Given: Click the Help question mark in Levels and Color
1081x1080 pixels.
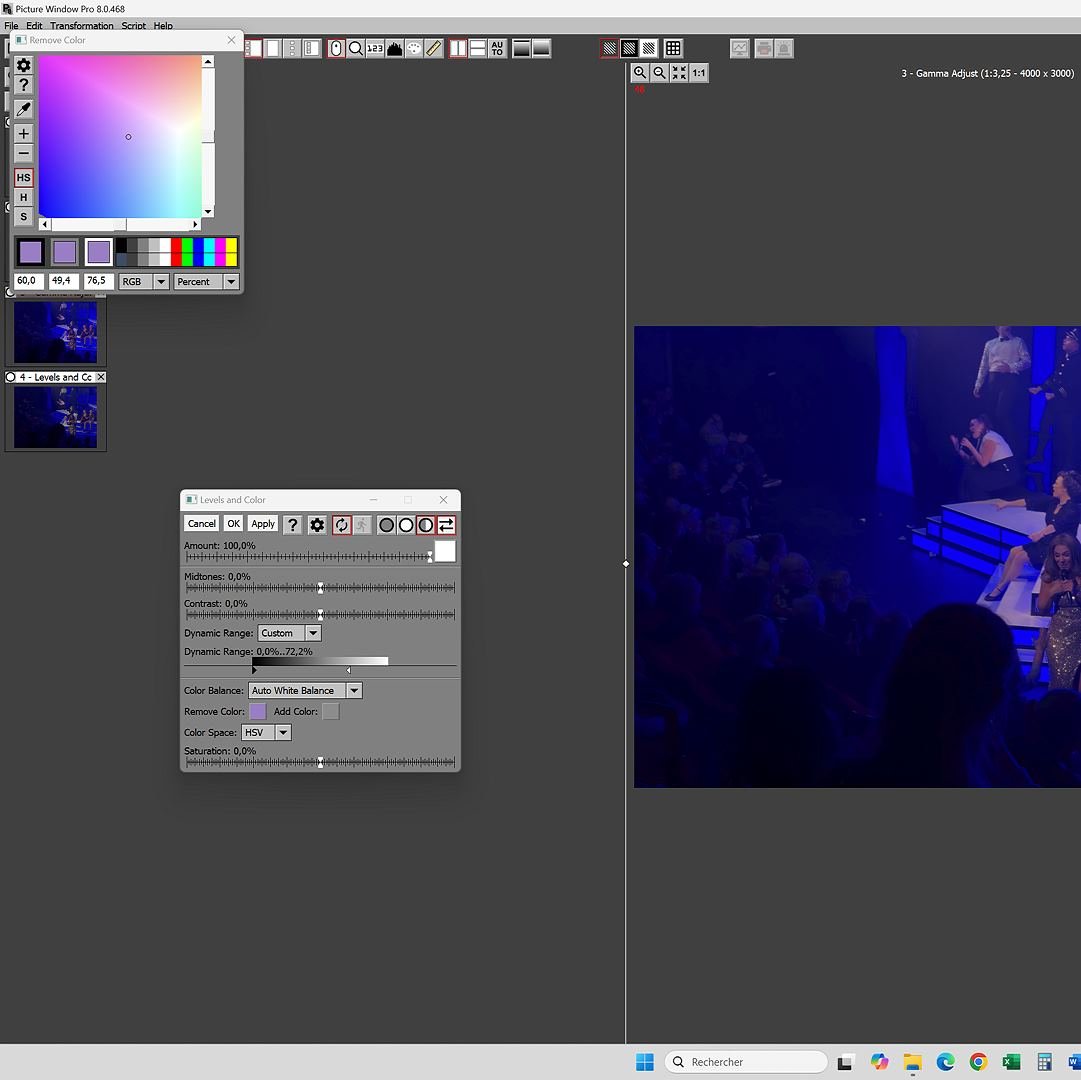Looking at the screenshot, I should [292, 524].
